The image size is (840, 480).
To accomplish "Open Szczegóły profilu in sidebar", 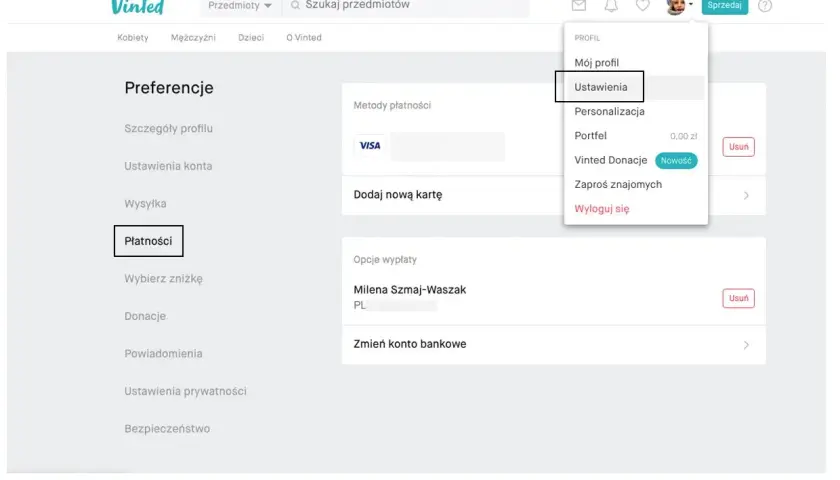I will [168, 129].
